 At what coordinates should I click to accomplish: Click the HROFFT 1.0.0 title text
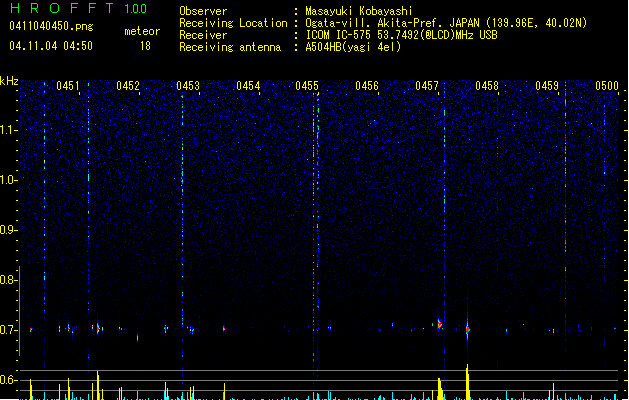(78, 8)
